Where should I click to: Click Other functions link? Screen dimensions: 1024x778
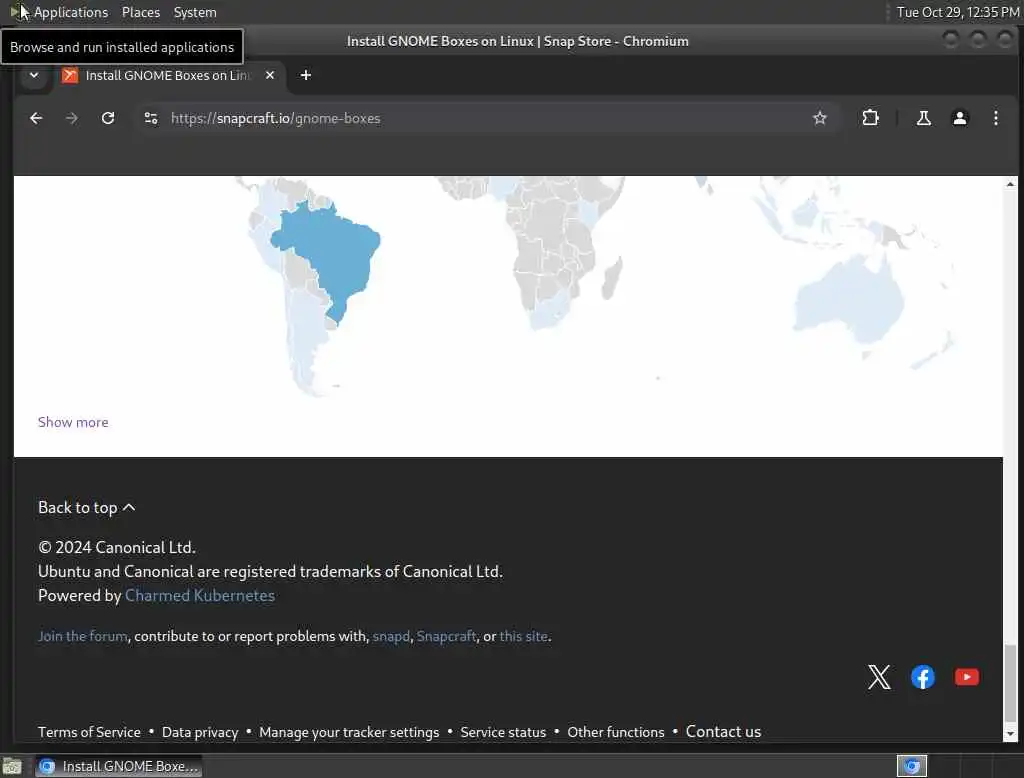[x=616, y=732]
